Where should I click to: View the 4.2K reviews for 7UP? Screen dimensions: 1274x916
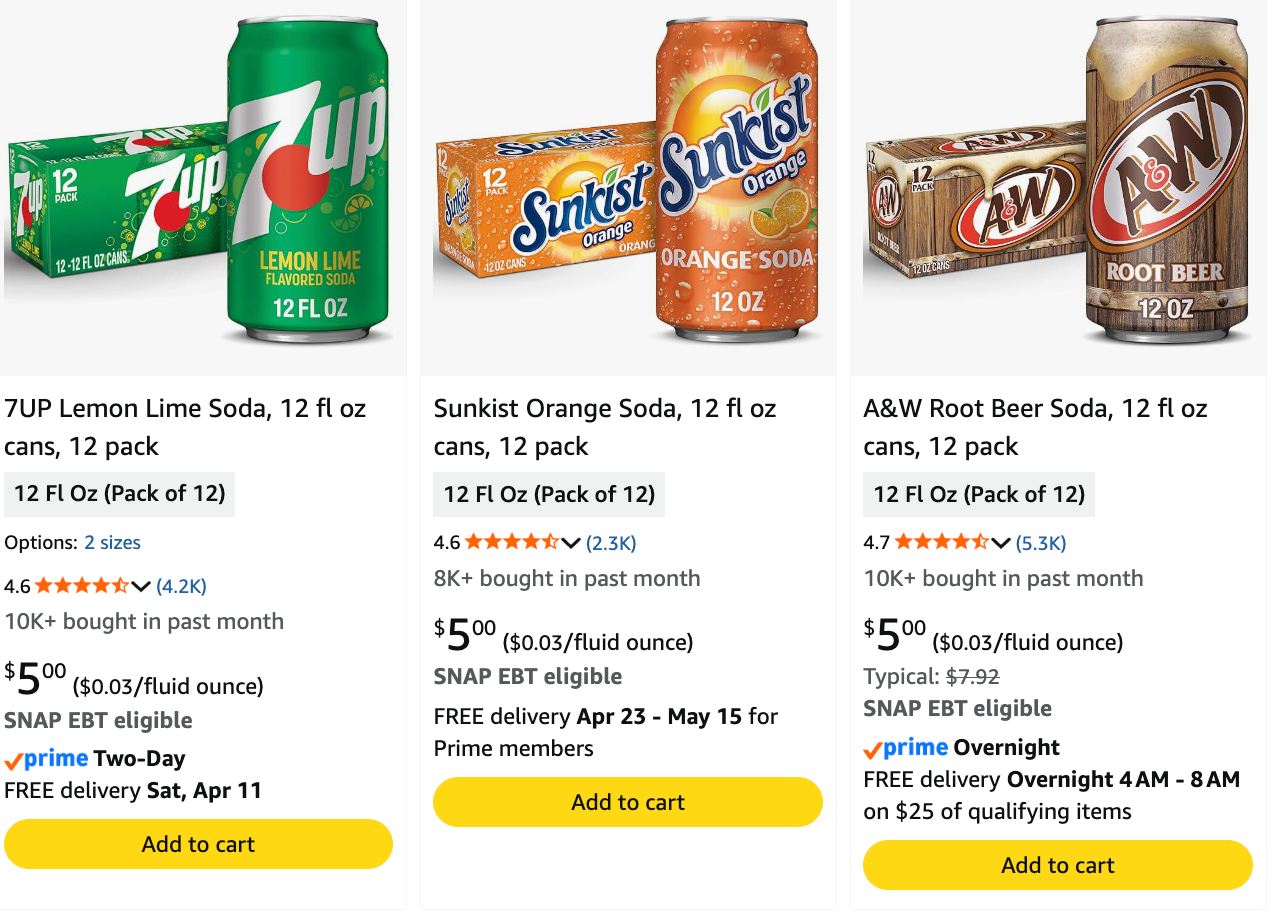[x=181, y=586]
